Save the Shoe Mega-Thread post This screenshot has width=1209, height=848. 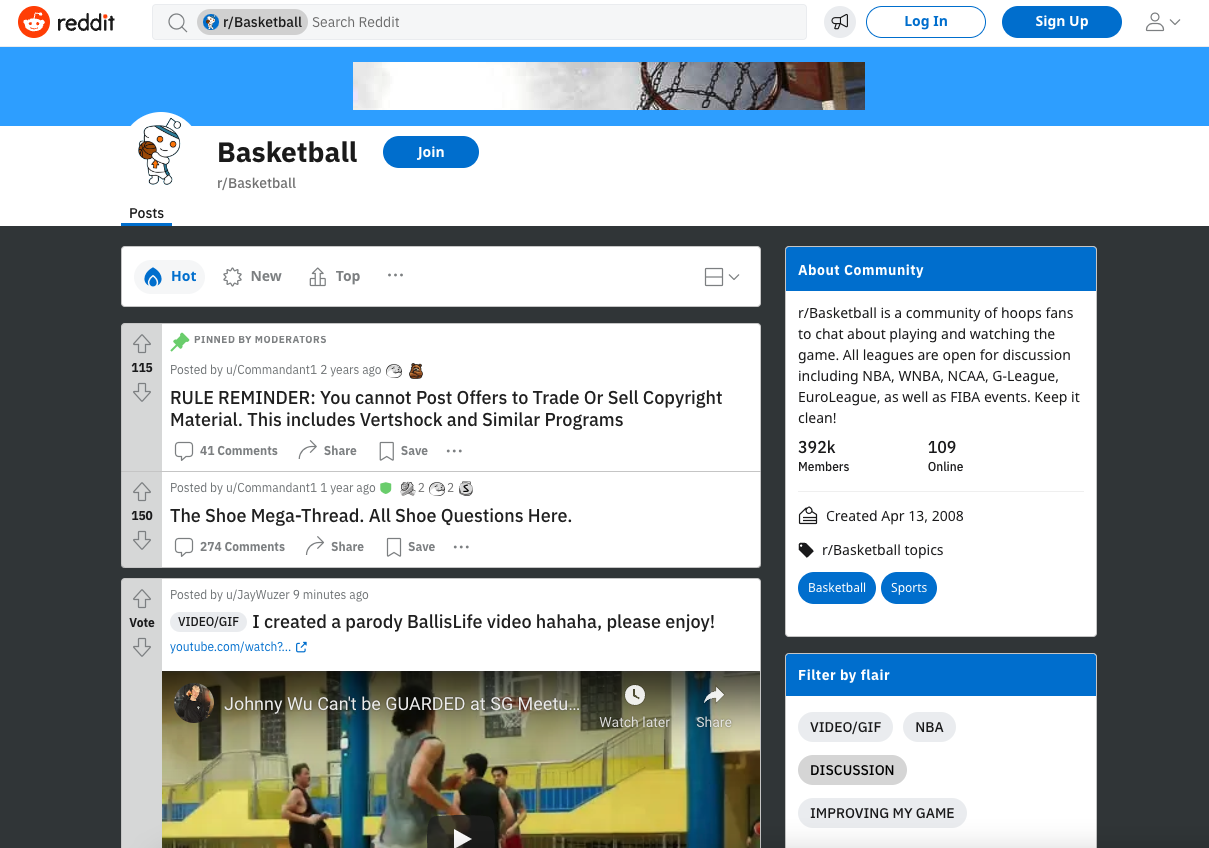tap(410, 547)
